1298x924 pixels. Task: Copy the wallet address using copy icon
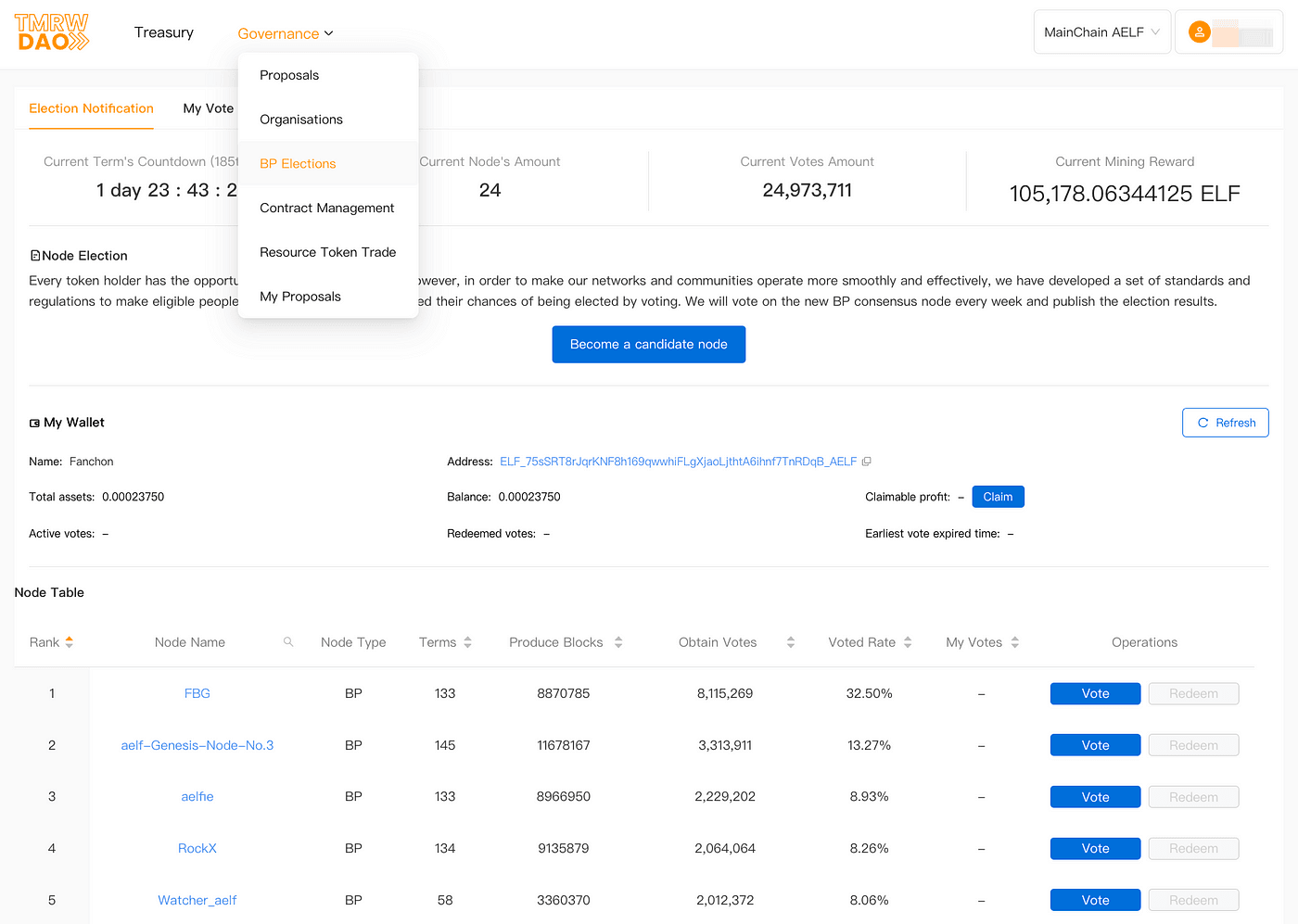(x=867, y=462)
